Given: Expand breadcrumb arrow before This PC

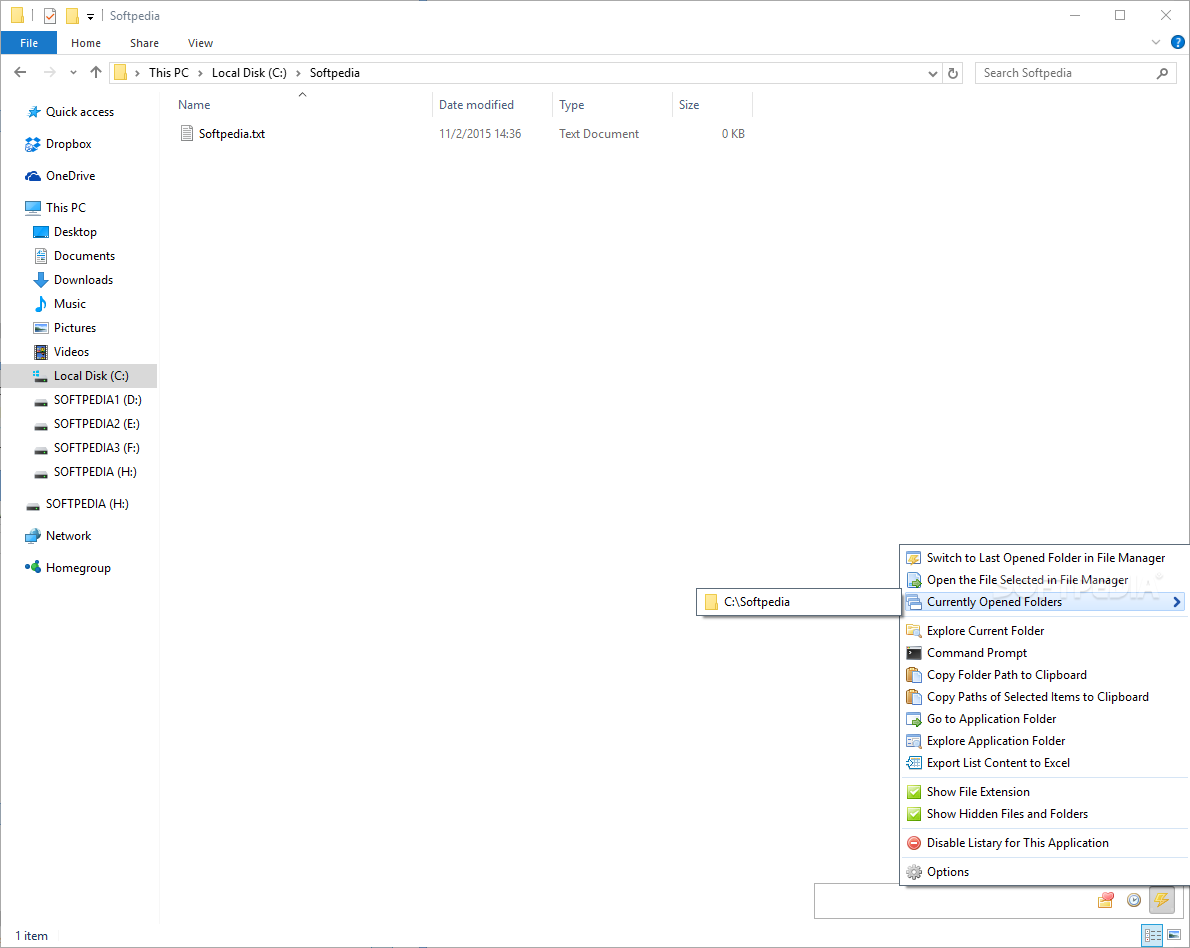Looking at the screenshot, I should pos(137,74).
